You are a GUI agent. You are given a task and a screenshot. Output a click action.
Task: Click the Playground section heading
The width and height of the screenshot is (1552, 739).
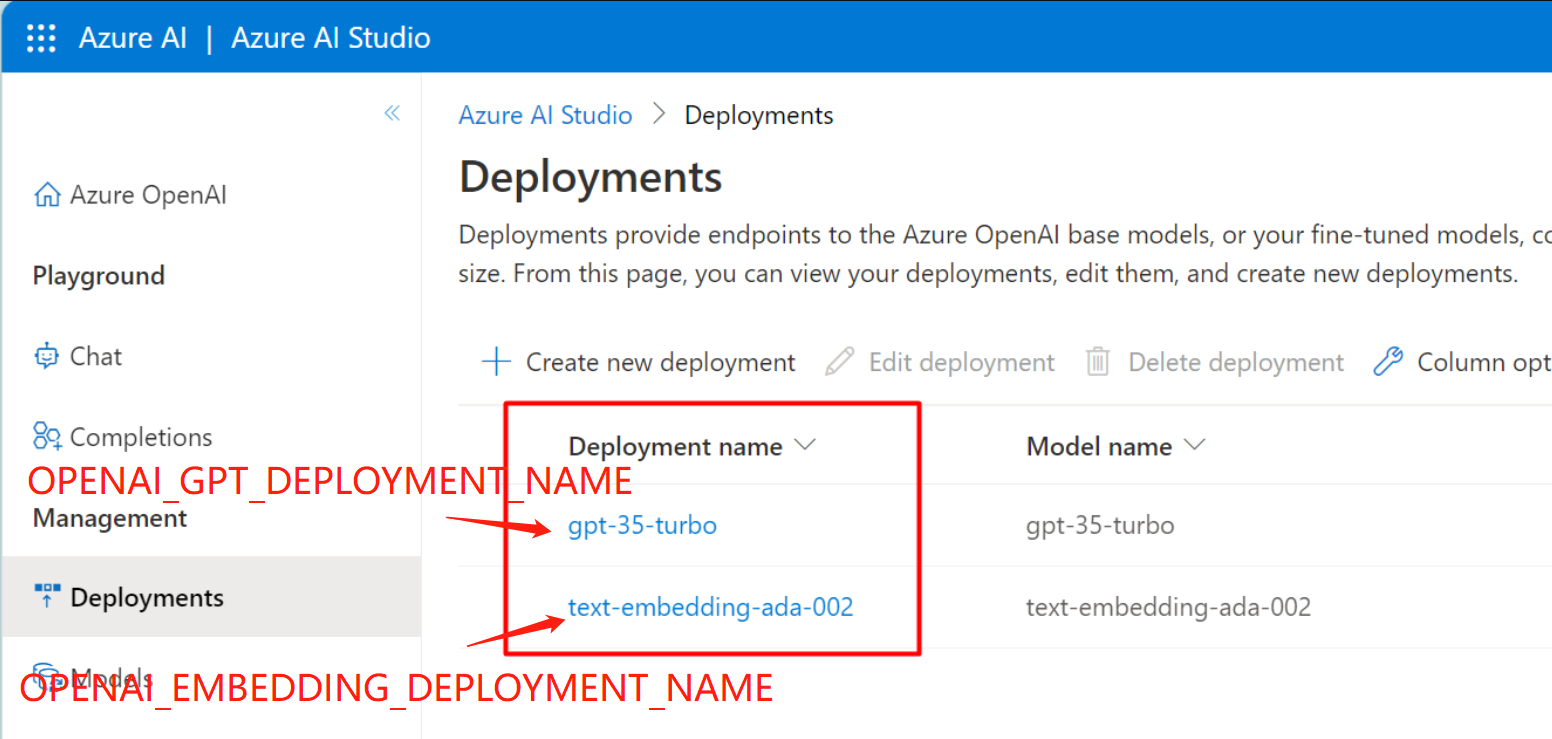pyautogui.click(x=99, y=276)
